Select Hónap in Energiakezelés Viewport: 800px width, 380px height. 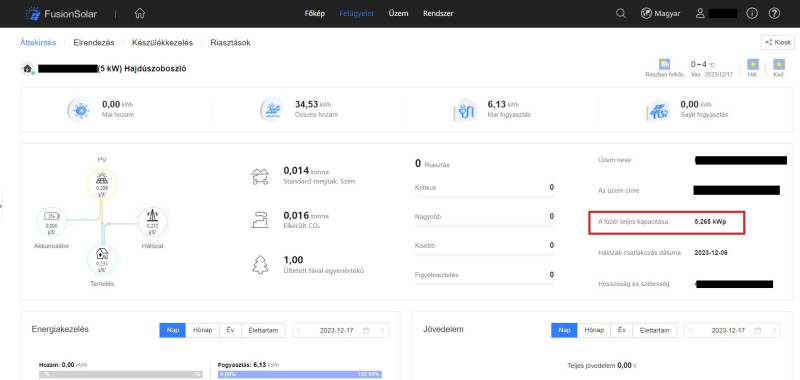(x=203, y=330)
